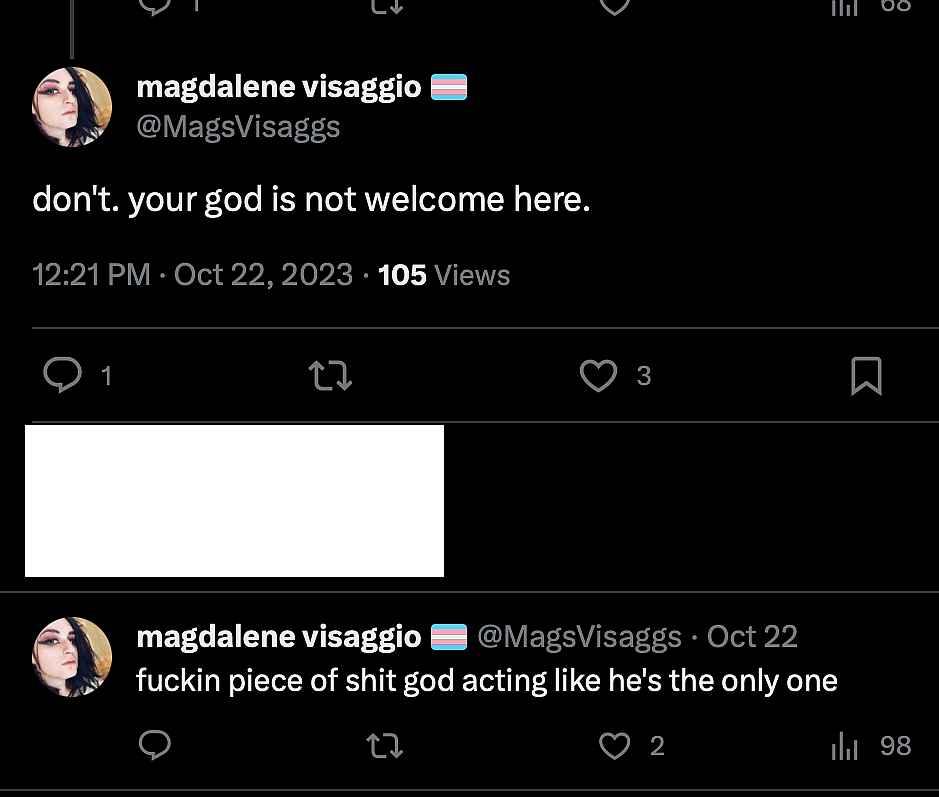939x797 pixels.
Task: Reply to the bottom "only one" tweet
Action: 154,745
